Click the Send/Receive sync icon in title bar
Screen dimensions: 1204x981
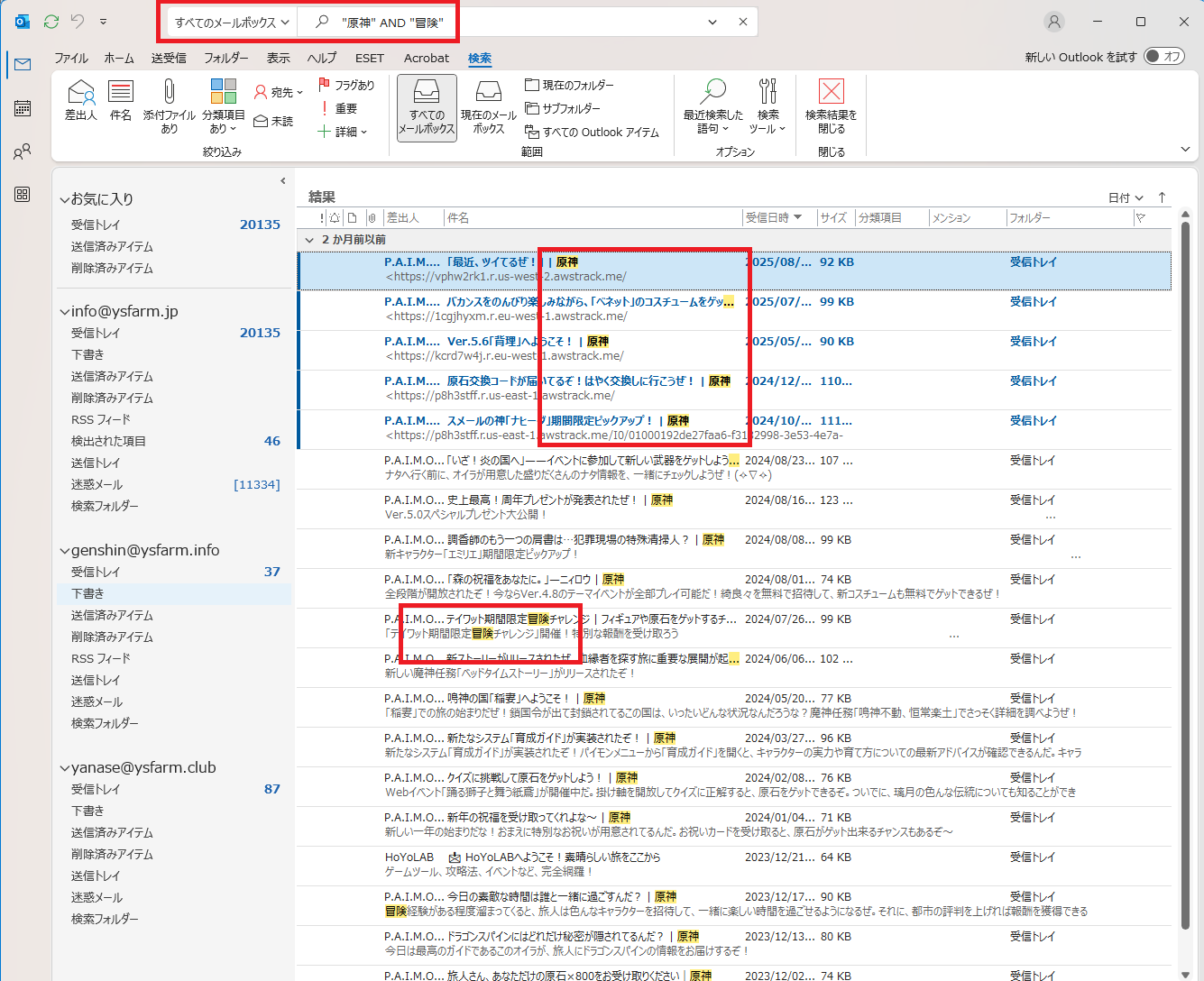tap(51, 22)
